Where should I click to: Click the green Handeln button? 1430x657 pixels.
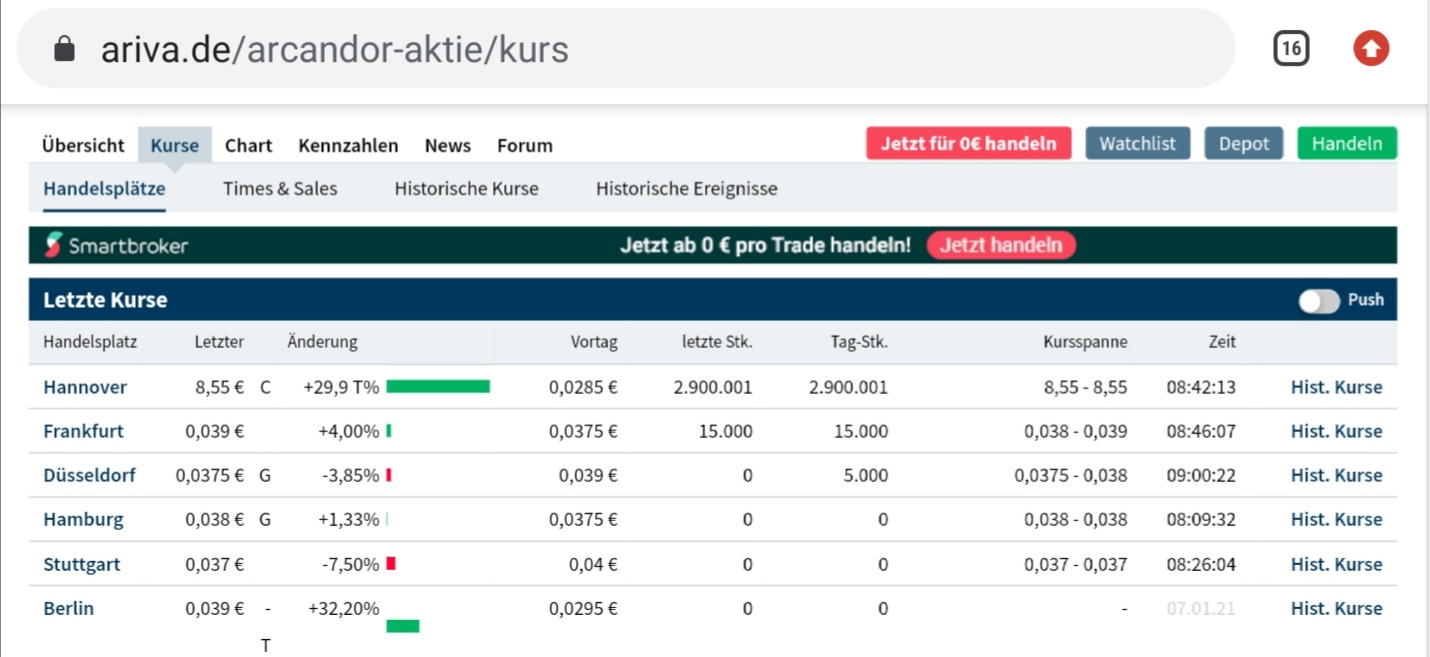tap(1346, 143)
